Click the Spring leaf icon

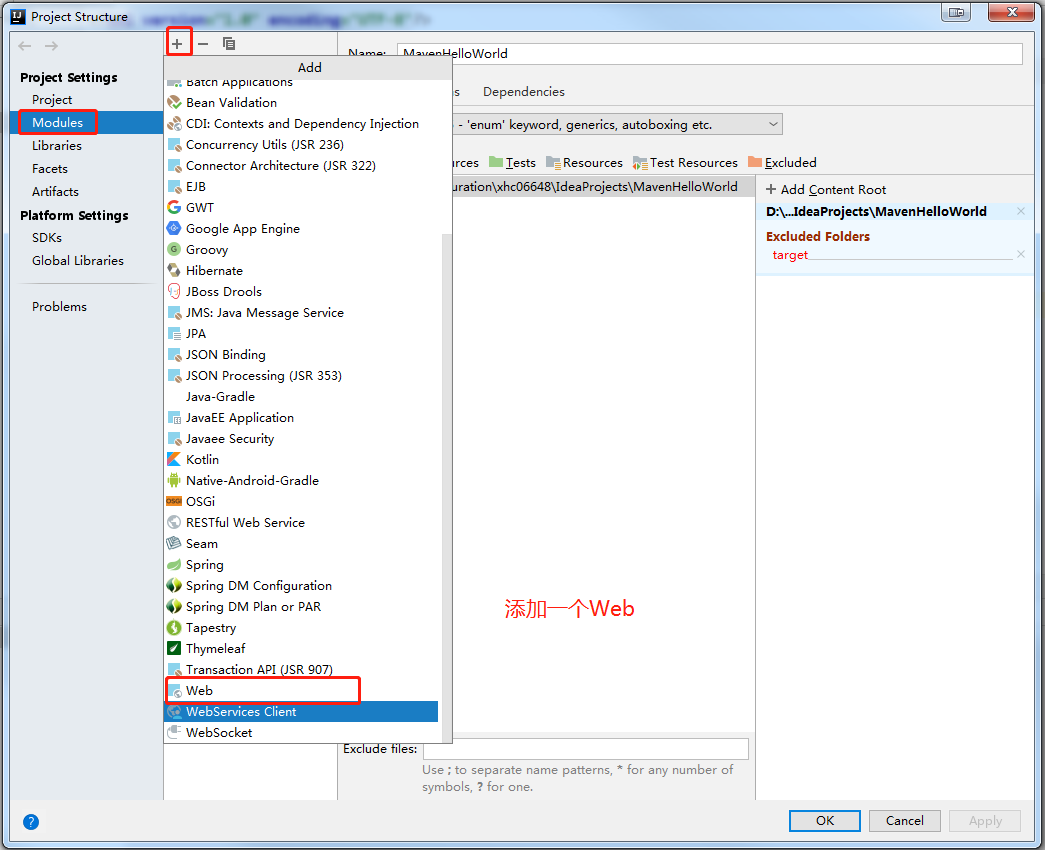[x=174, y=565]
